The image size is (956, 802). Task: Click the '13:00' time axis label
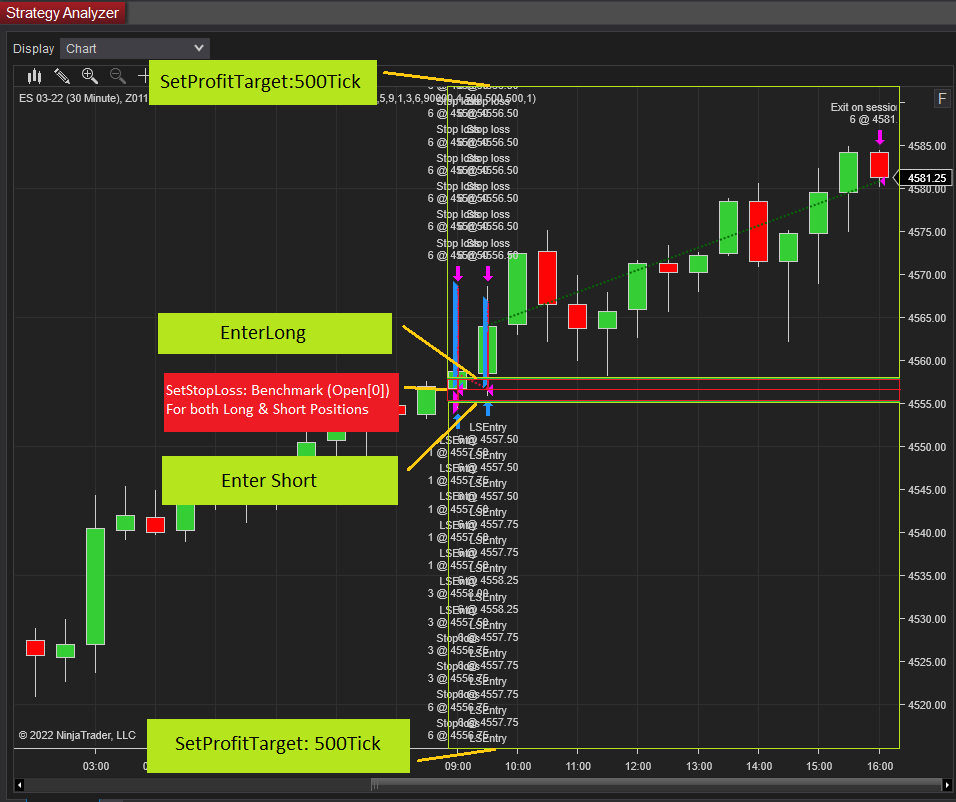(x=699, y=766)
